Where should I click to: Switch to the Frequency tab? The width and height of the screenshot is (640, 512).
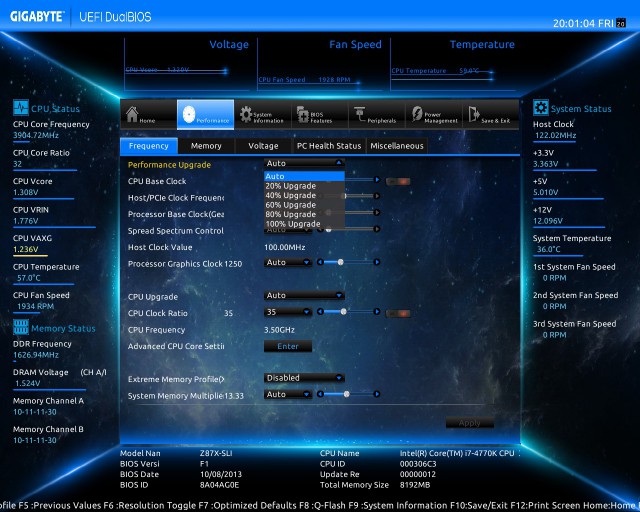click(x=149, y=146)
